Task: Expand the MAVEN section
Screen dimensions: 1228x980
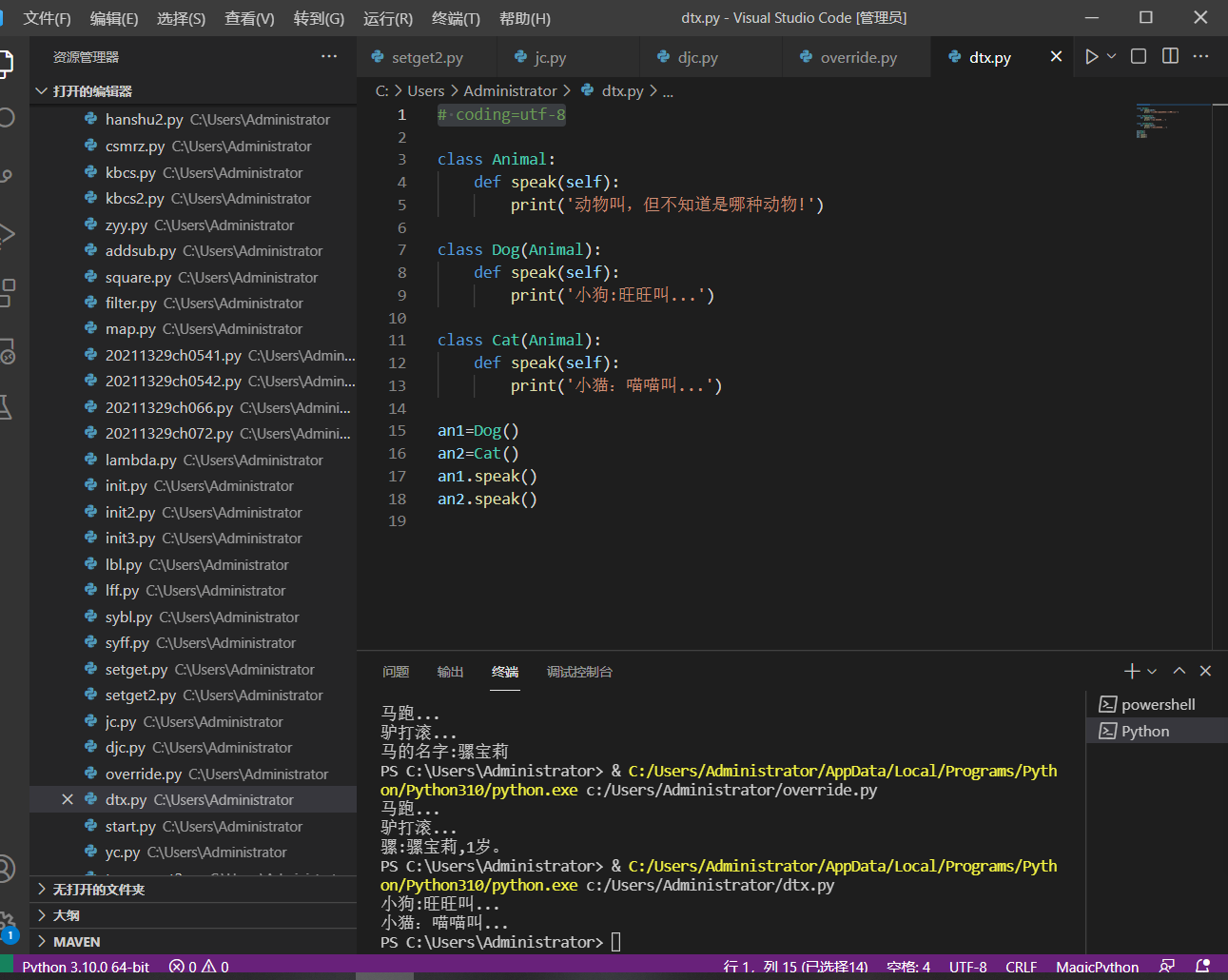Action: (x=76, y=942)
